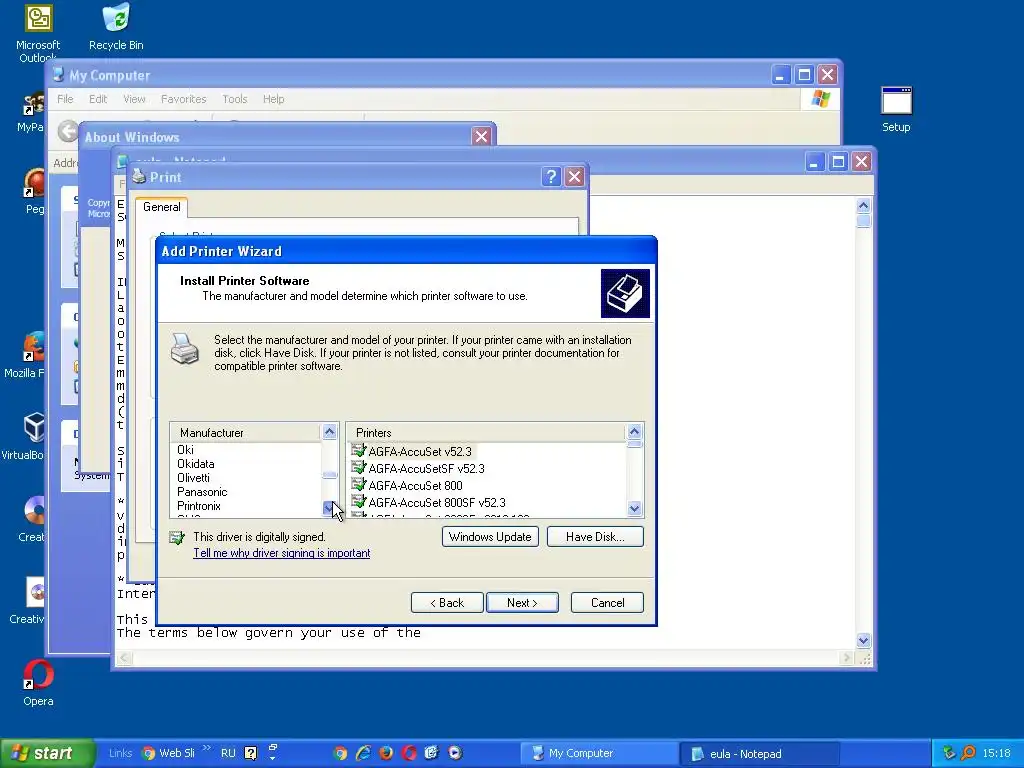
Task: Open the driver signing importance link
Action: tap(281, 553)
